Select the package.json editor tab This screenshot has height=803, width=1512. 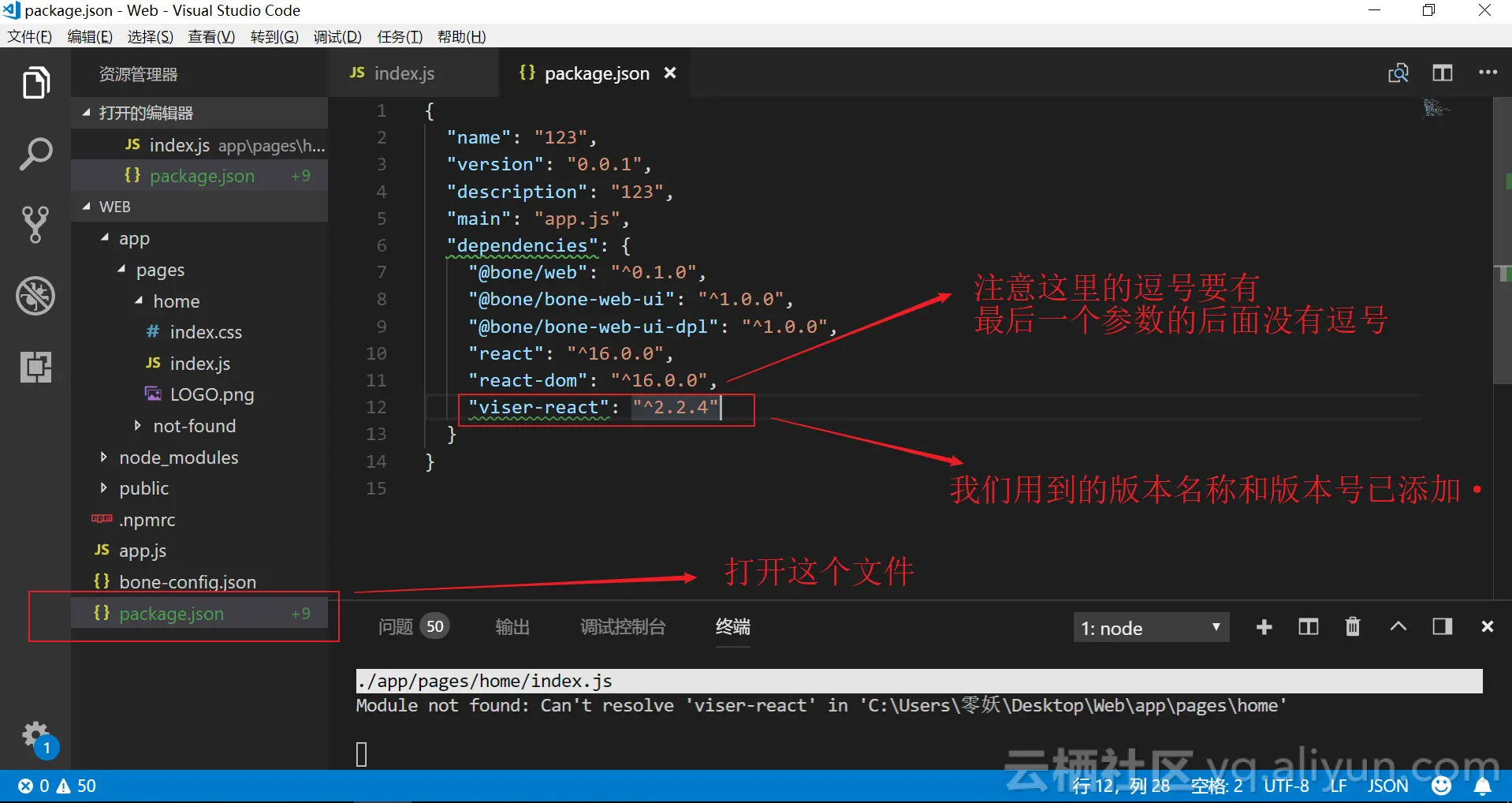[595, 73]
